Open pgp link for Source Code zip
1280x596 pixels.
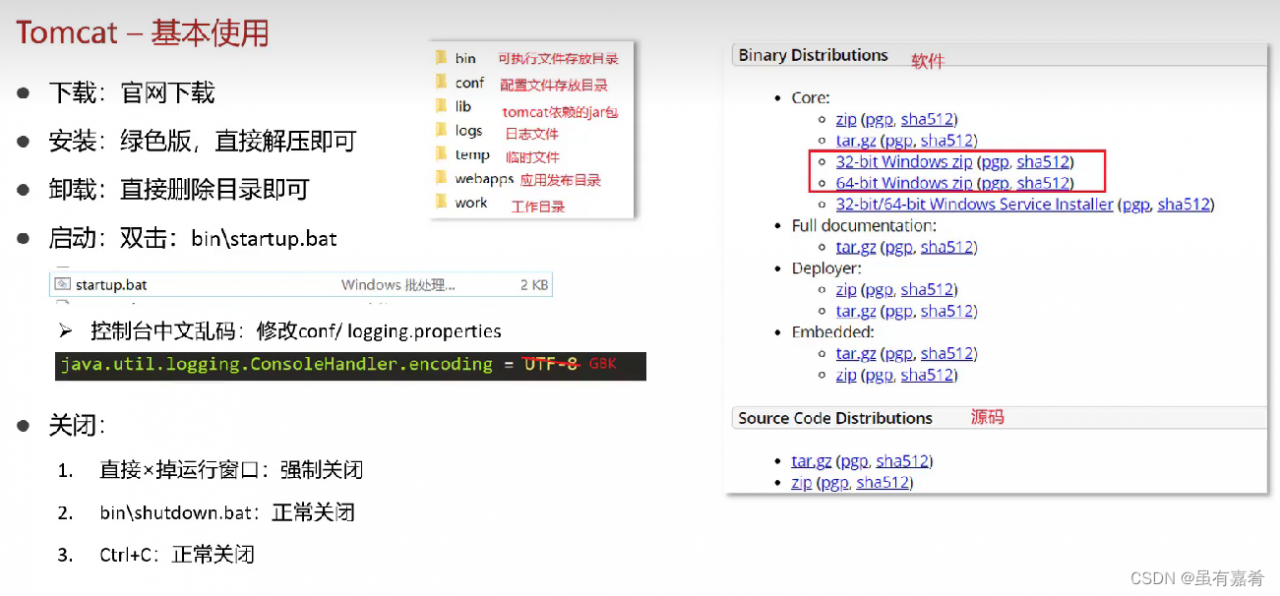coord(834,482)
